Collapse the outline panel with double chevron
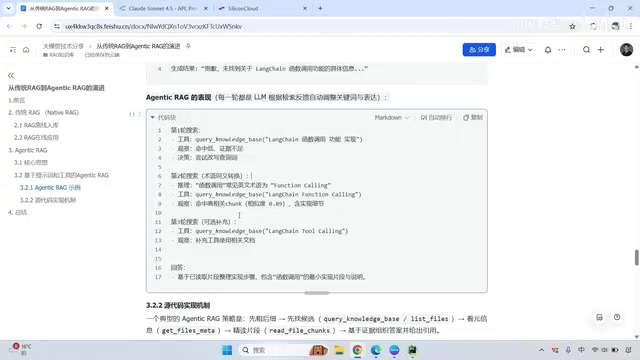This screenshot has width=640, height=360. [11, 76]
